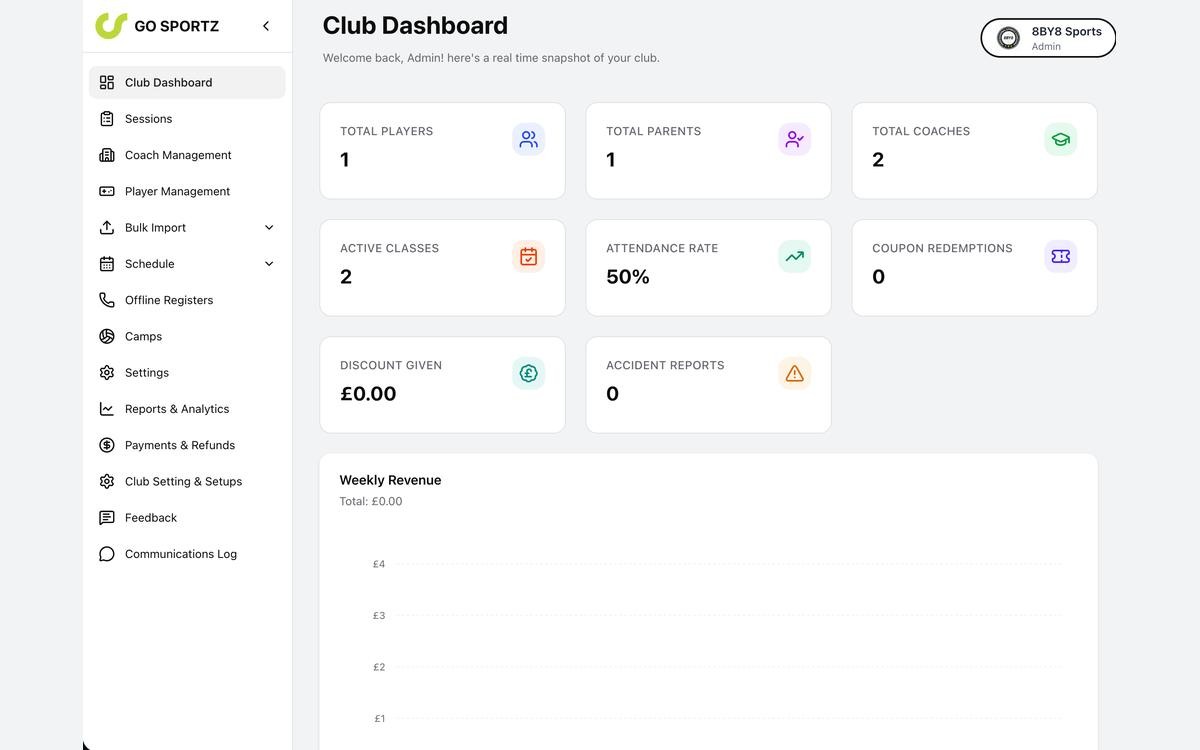Click the Go Sportz logo icon
Image resolution: width=1200 pixels, height=750 pixels.
[111, 26]
